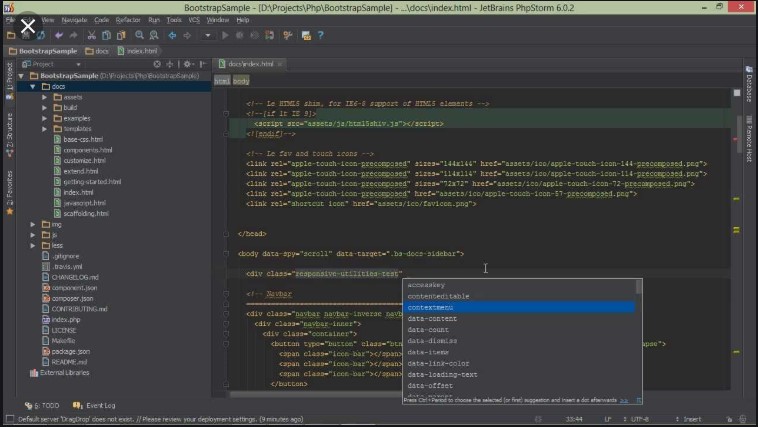Click the blue Help question mark

click(x=321, y=35)
